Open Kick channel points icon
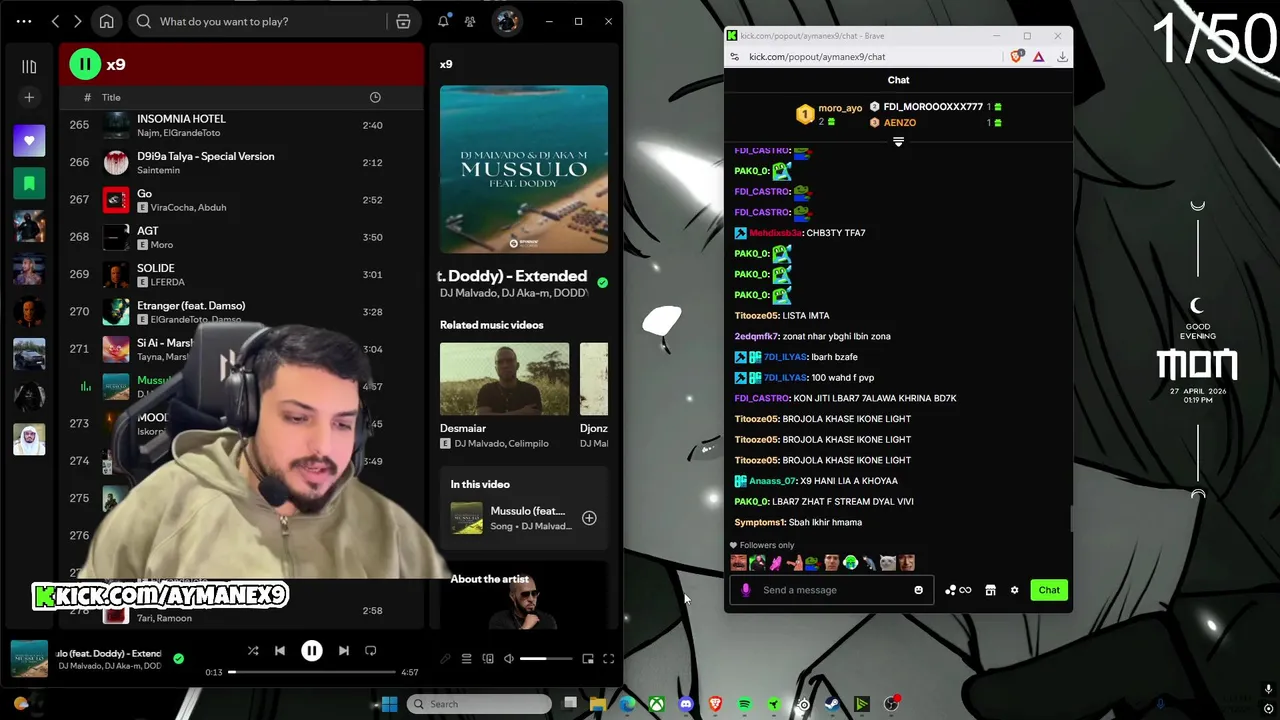The height and width of the screenshot is (720, 1280). tap(958, 590)
